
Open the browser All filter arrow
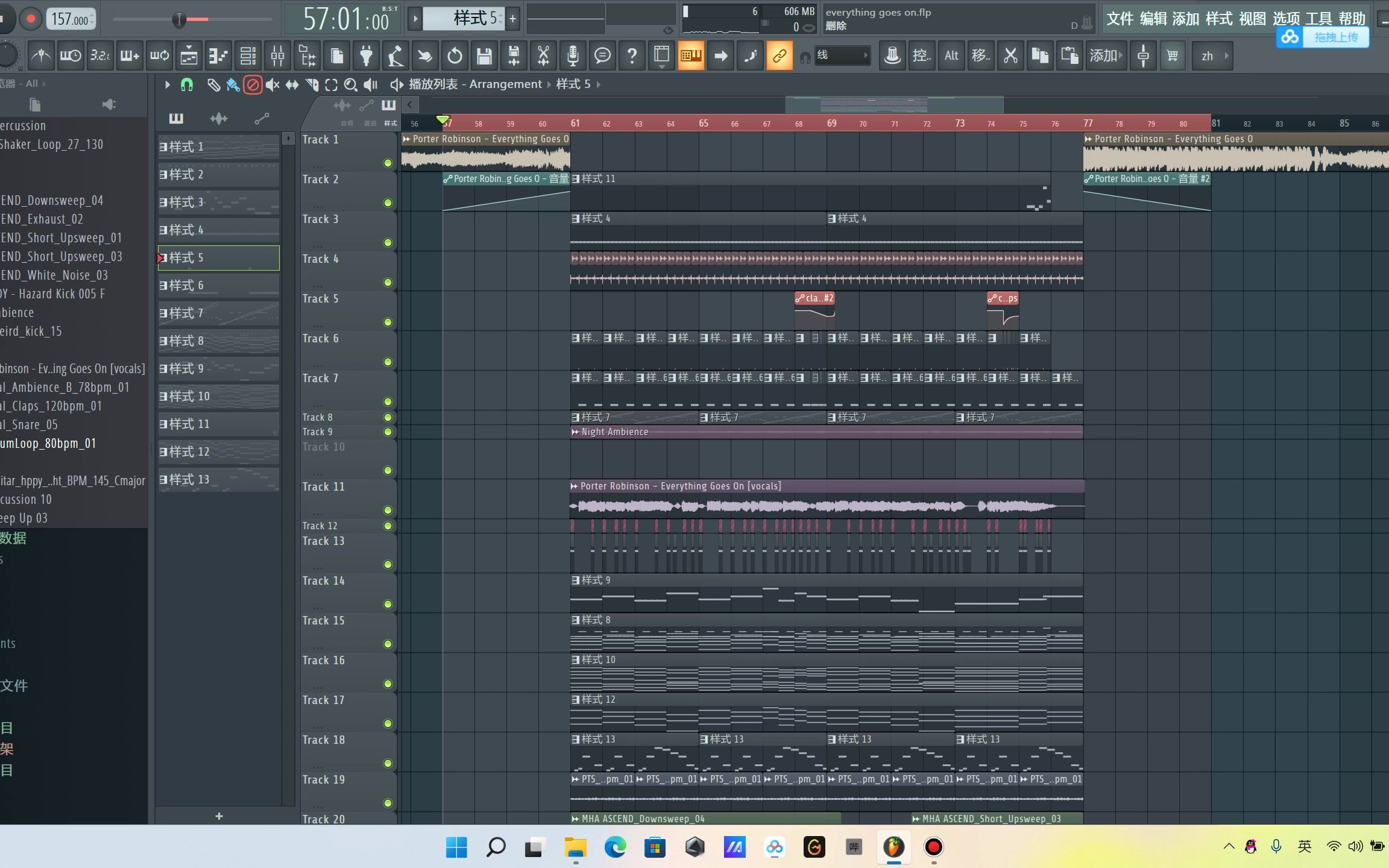pyautogui.click(x=44, y=84)
